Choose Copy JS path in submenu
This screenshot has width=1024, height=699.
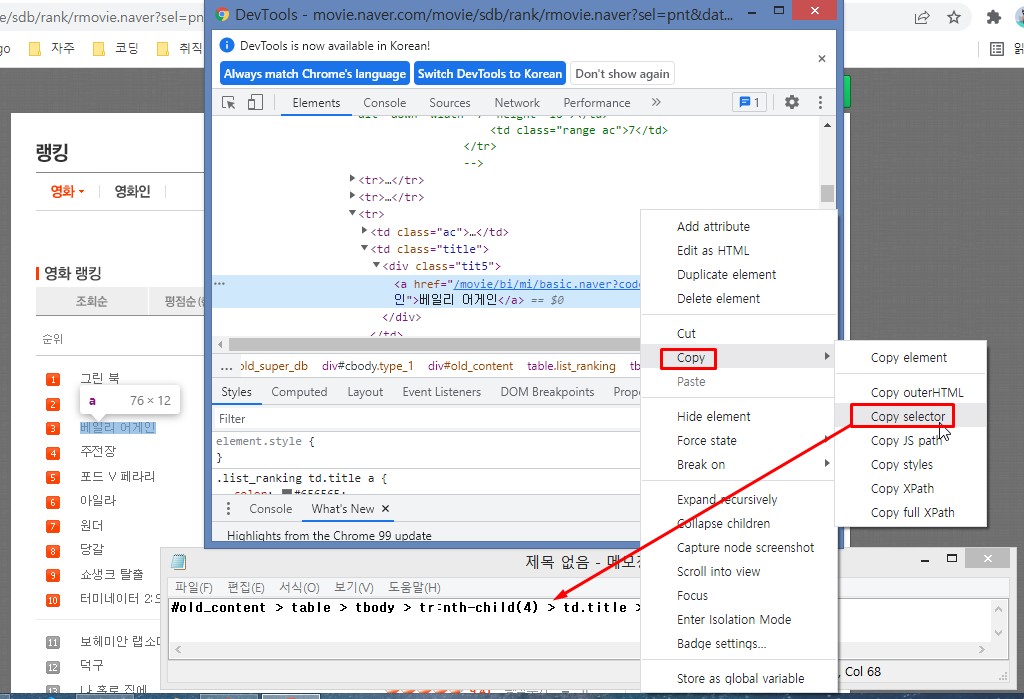click(x=906, y=440)
